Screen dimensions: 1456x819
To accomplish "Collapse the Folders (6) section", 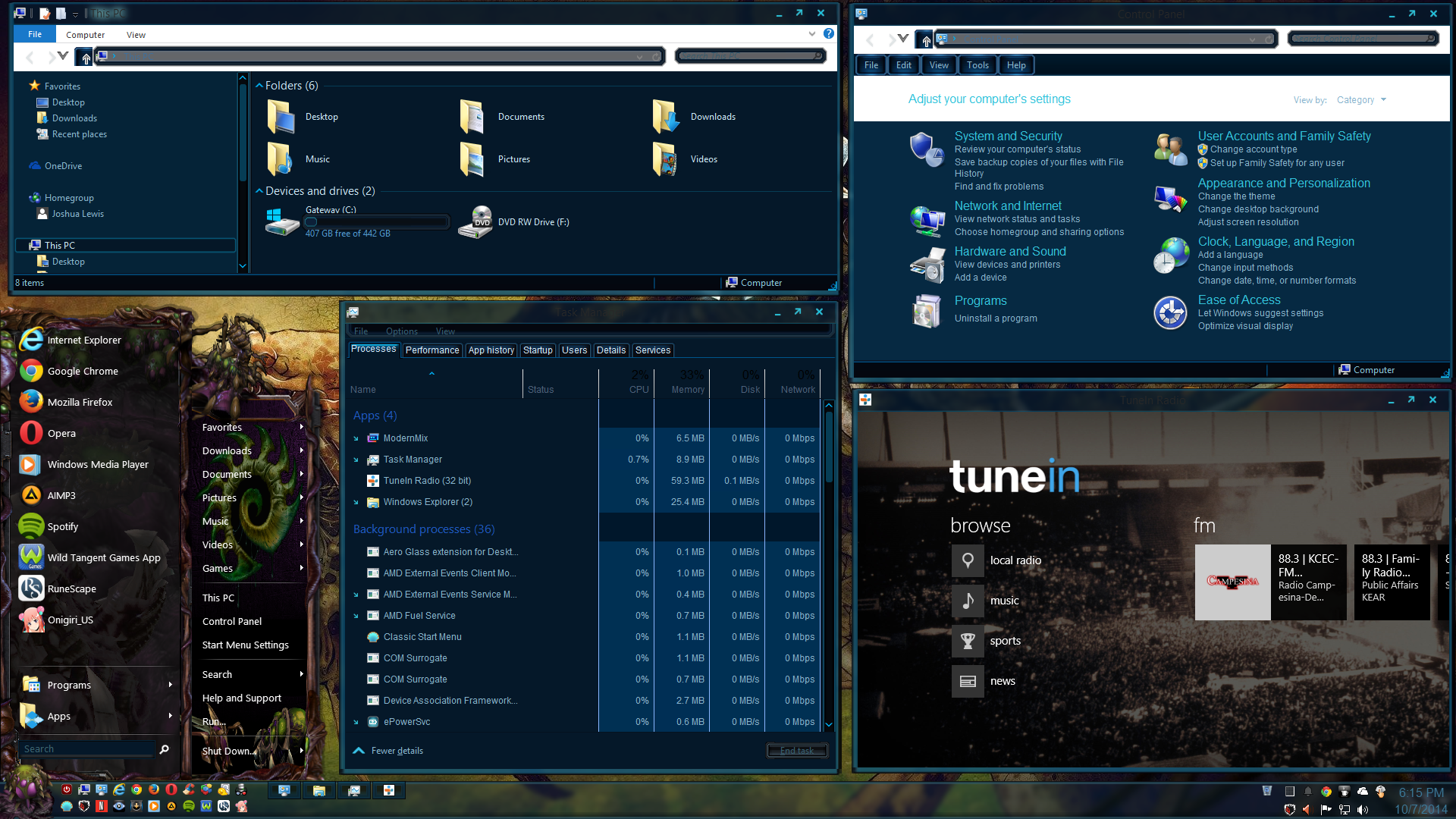I will click(259, 86).
